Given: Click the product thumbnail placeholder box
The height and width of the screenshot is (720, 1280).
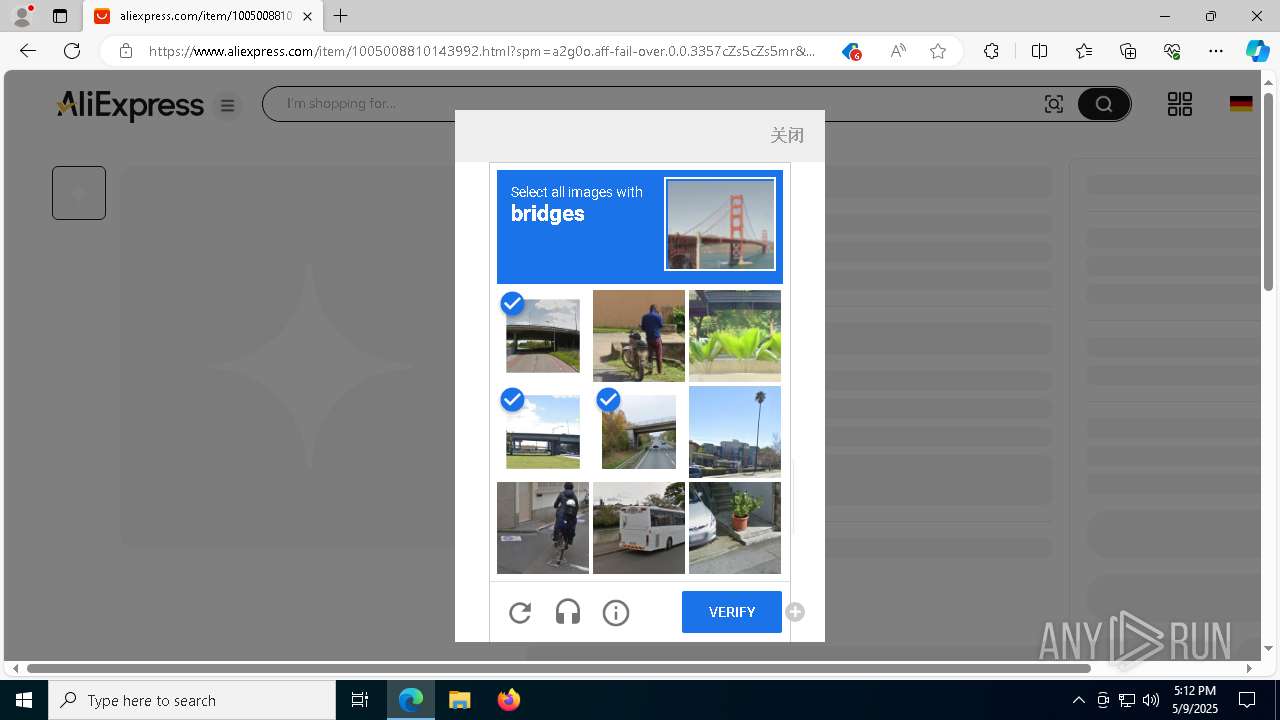Looking at the screenshot, I should click(79, 193).
